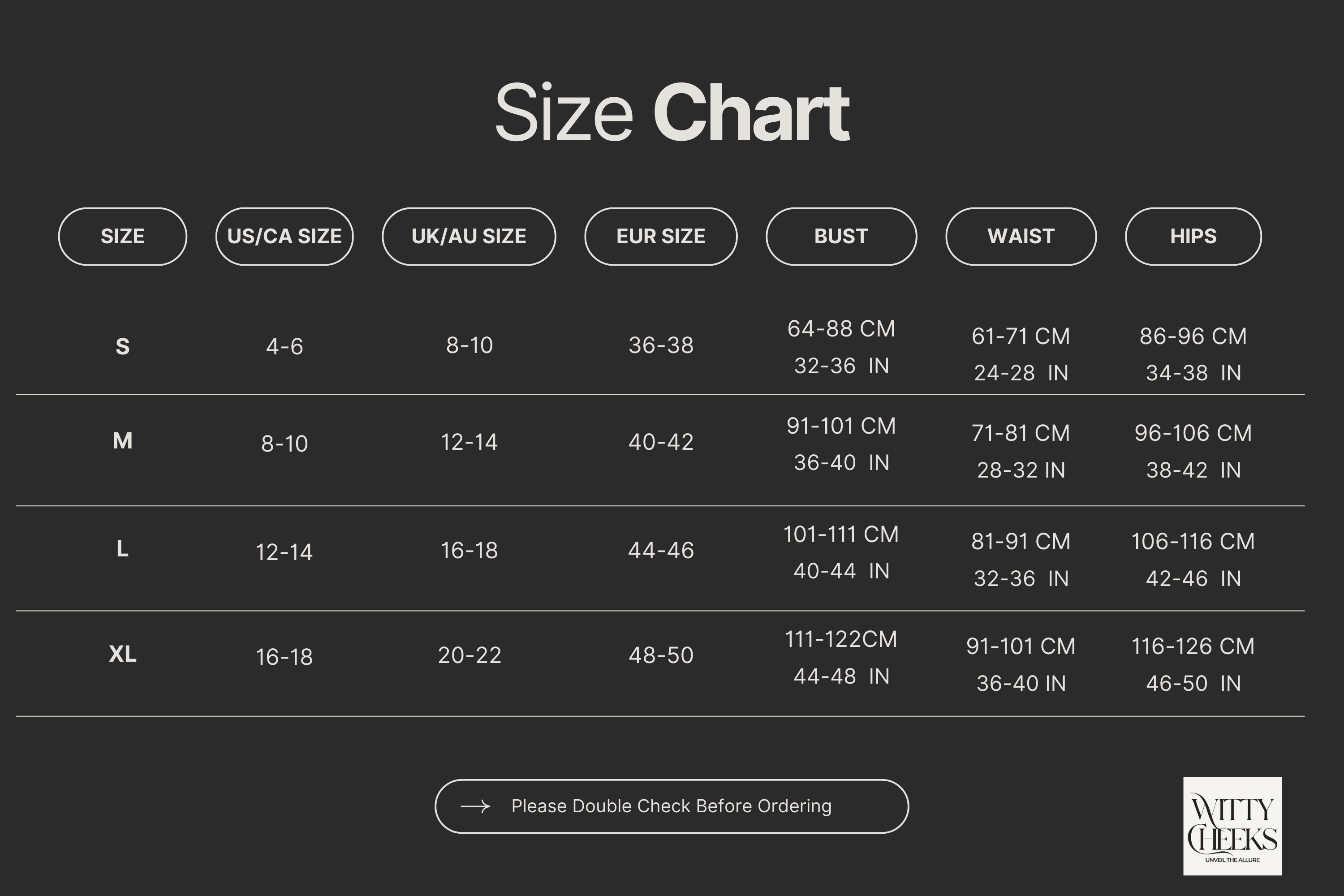Click the HIPS column header
This screenshot has width=1344, height=896.
[1194, 237]
